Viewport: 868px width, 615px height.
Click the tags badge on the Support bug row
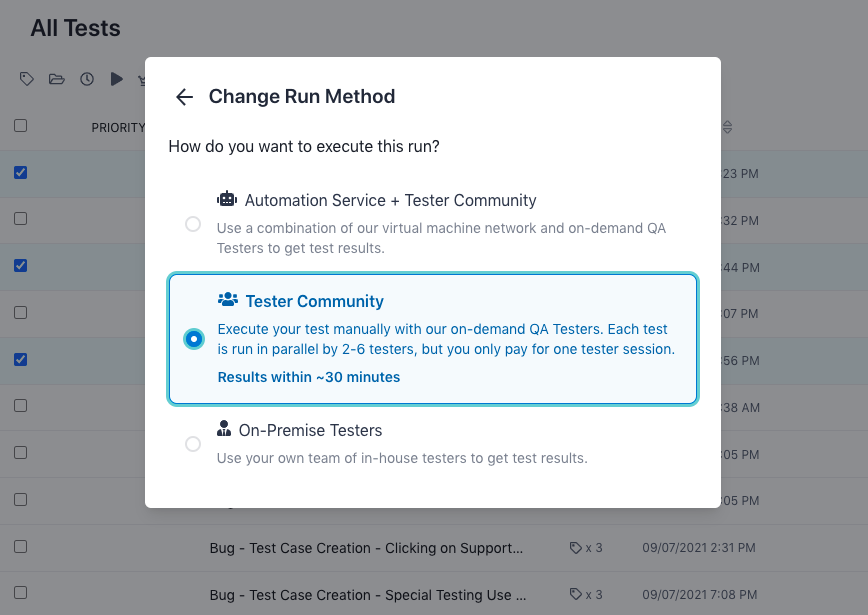click(x=586, y=547)
